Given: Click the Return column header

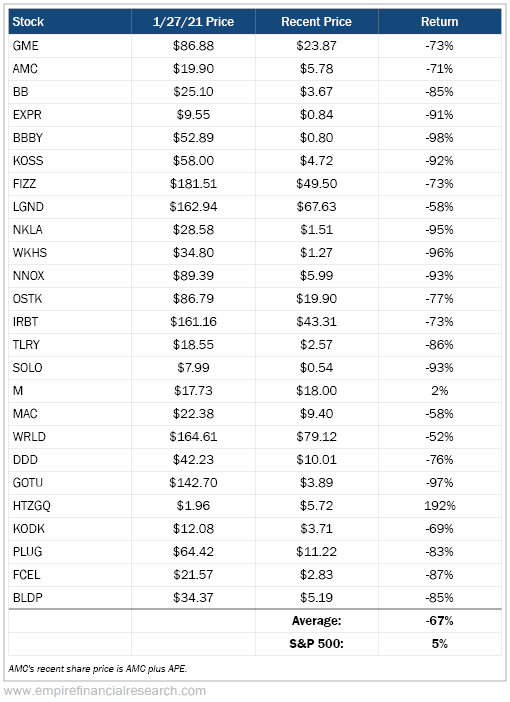Looking at the screenshot, I should click(440, 21).
